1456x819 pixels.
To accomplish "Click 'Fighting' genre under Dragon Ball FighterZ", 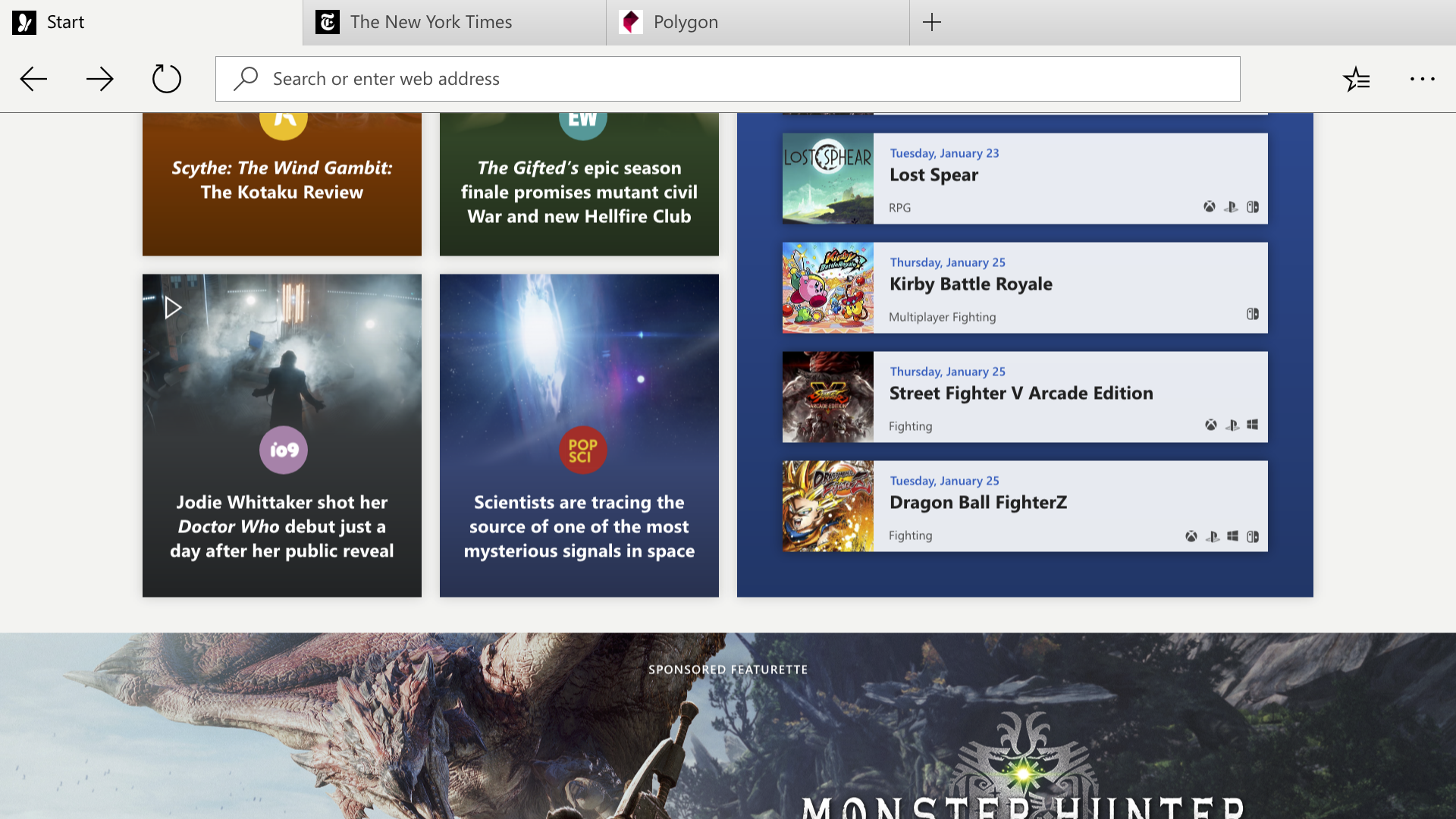I will pos(910,535).
